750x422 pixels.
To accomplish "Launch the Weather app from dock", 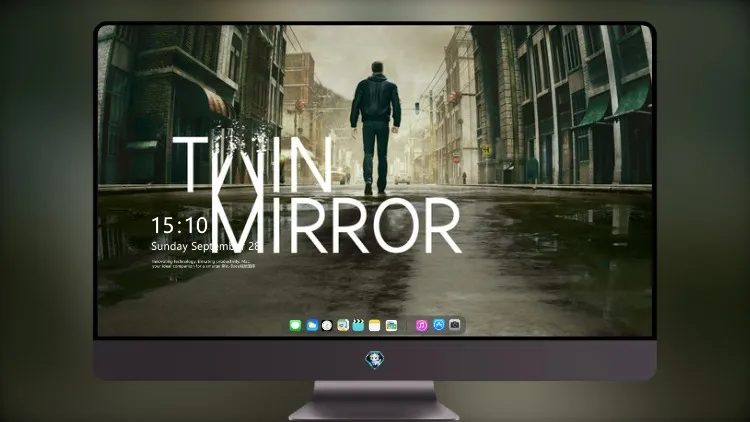I will [312, 325].
